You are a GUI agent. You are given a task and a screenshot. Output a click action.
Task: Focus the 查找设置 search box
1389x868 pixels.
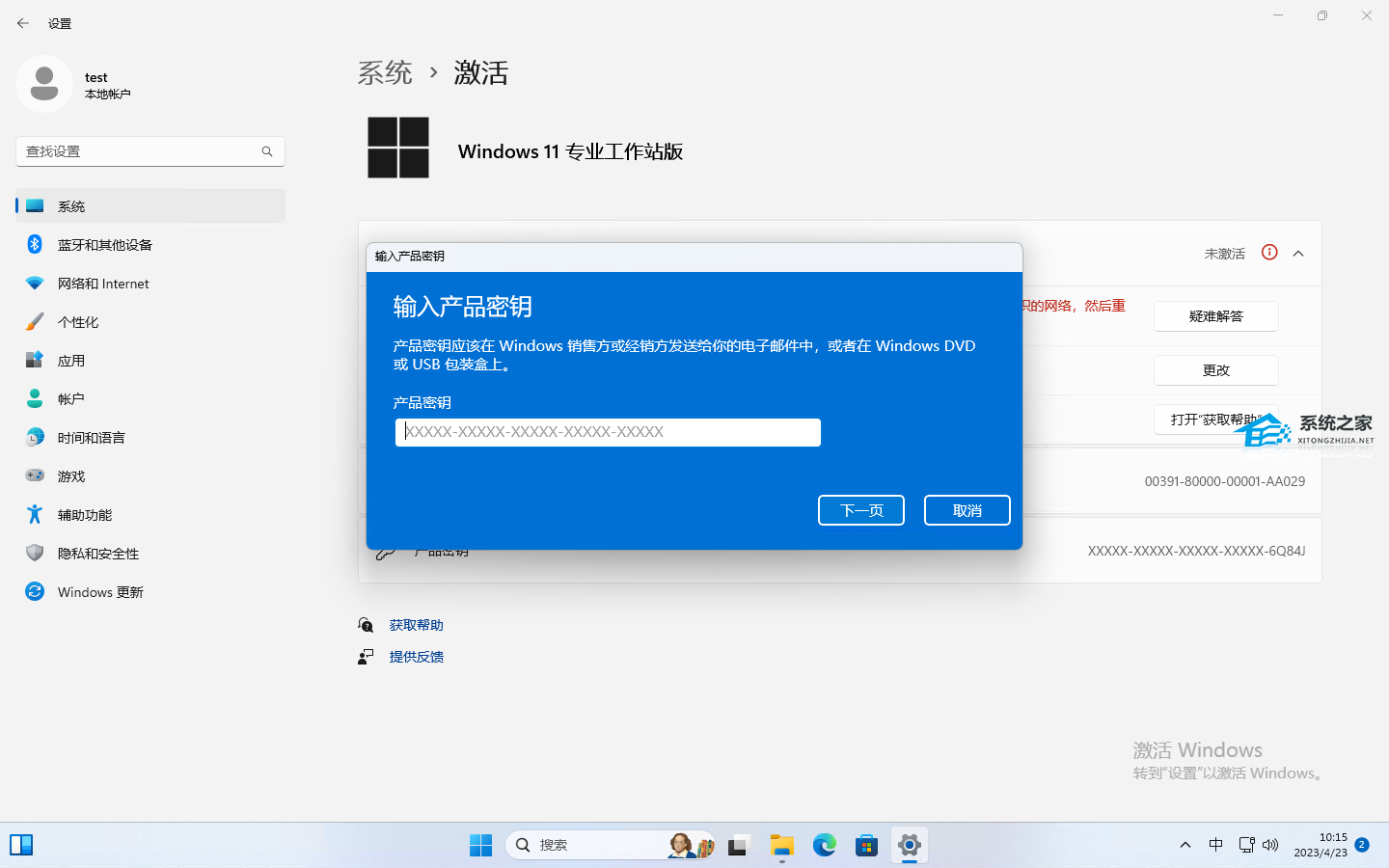pyautogui.click(x=150, y=151)
